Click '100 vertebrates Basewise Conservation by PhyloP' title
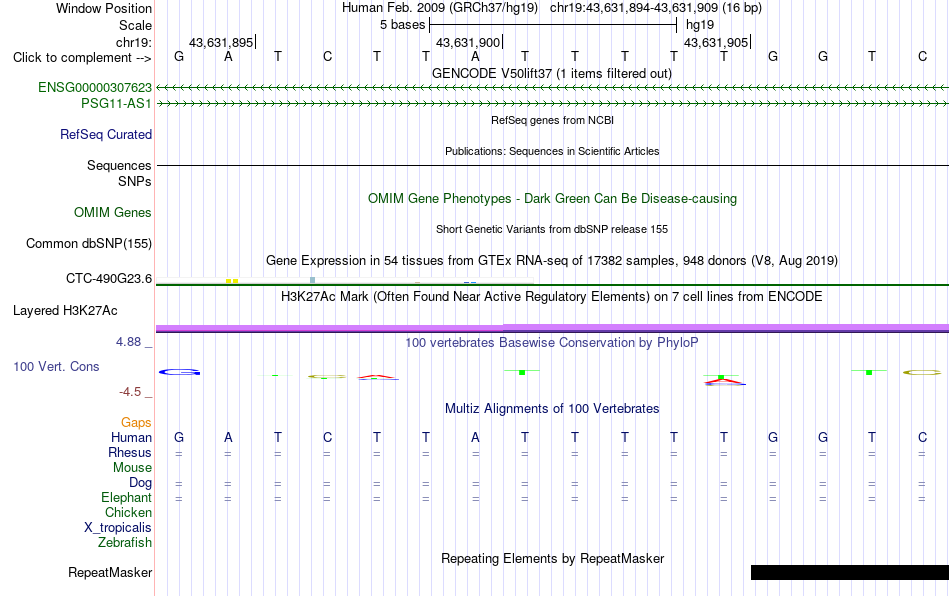950x596 pixels. (552, 343)
